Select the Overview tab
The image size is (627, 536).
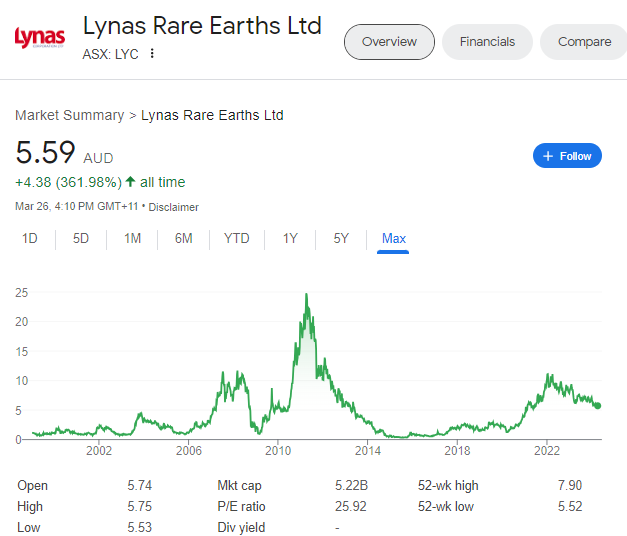[389, 42]
